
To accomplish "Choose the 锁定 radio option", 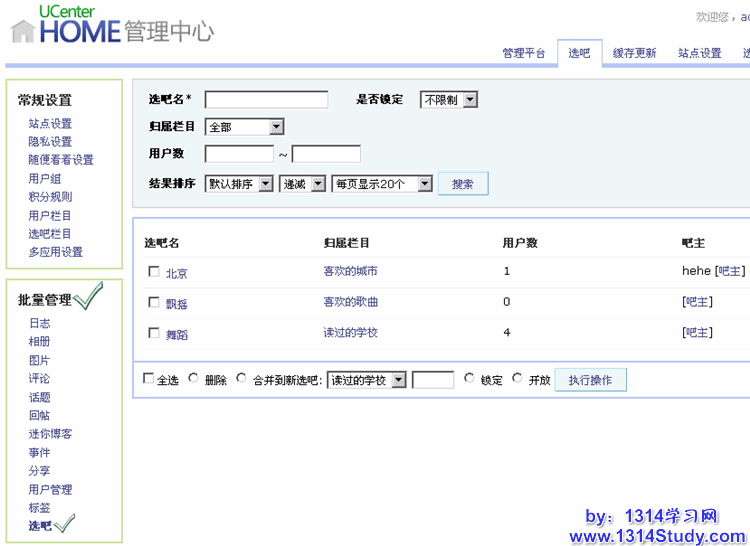I will 470,379.
